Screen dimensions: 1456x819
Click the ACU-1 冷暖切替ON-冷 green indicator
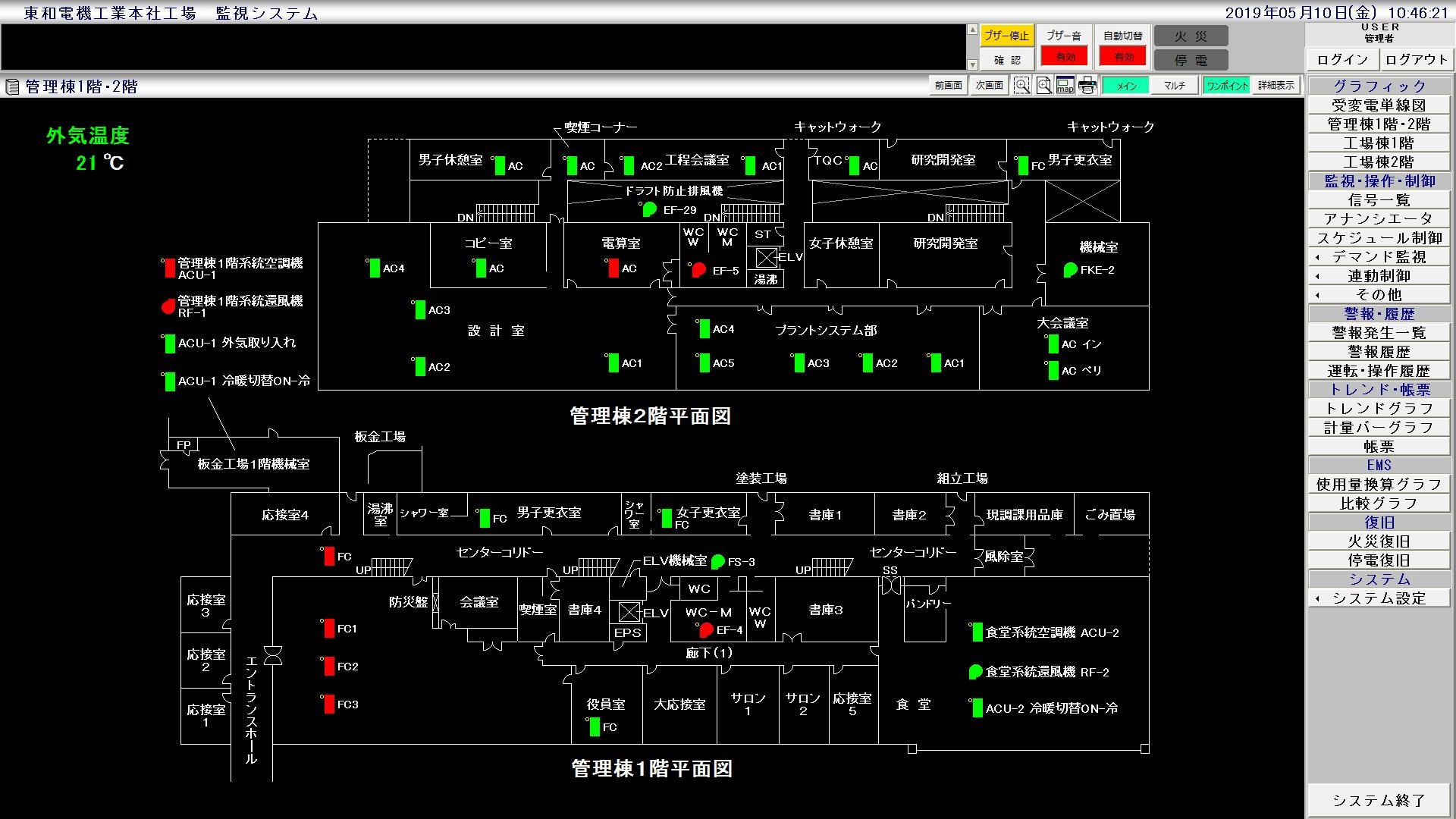point(170,381)
